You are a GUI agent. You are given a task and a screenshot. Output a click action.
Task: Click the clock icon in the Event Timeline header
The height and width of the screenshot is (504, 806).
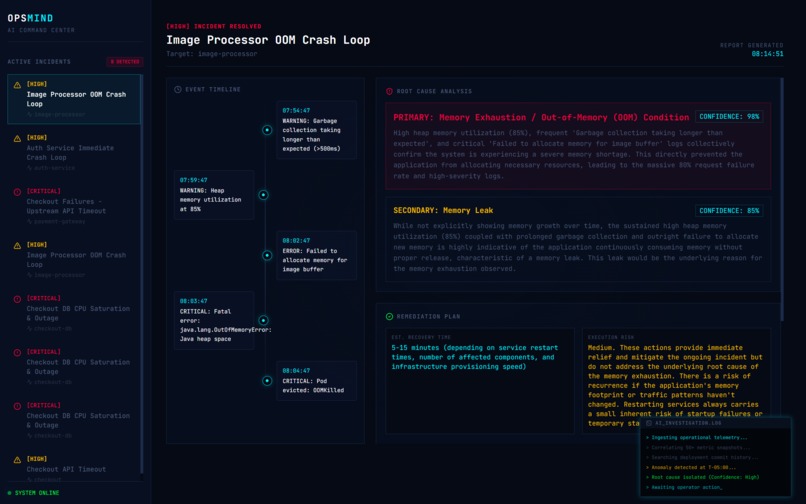pos(178,89)
